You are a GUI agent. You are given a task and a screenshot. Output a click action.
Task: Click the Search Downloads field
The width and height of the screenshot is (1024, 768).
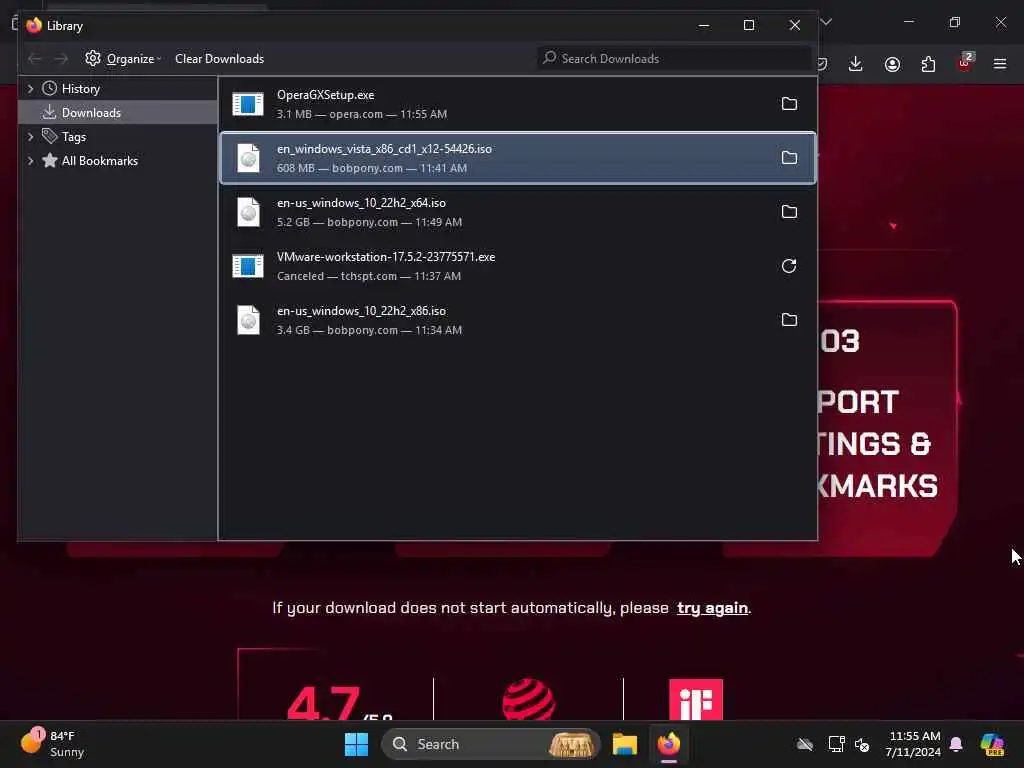[673, 59]
